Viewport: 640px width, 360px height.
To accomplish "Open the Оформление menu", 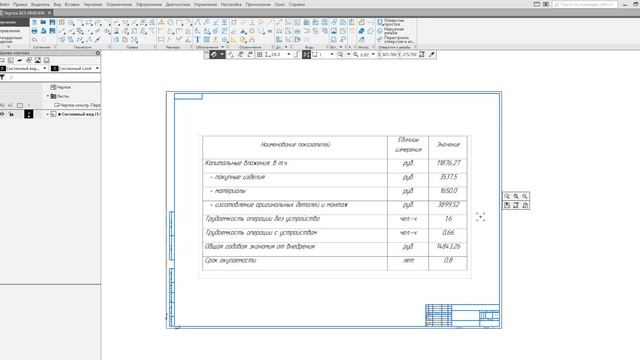I will click(x=149, y=4).
